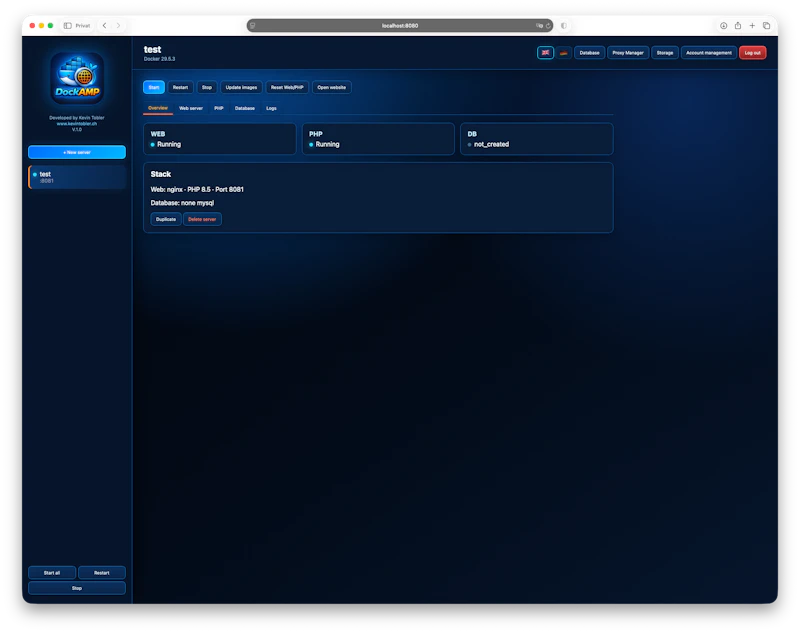This screenshot has height=633, width=800.
Task: Add a new server
Action: coord(77,152)
